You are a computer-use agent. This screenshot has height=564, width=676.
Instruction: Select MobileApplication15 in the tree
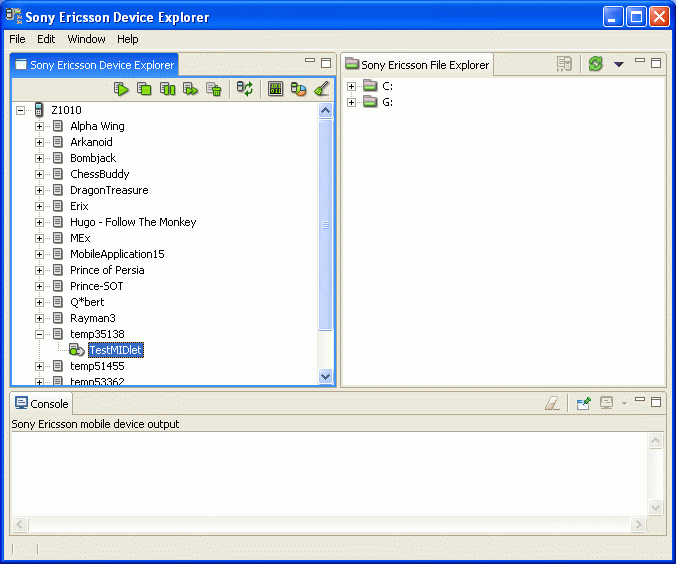(117, 254)
